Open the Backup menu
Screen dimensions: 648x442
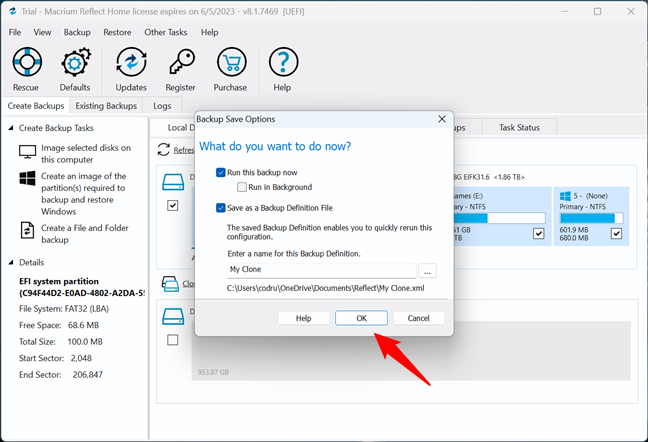(x=77, y=32)
